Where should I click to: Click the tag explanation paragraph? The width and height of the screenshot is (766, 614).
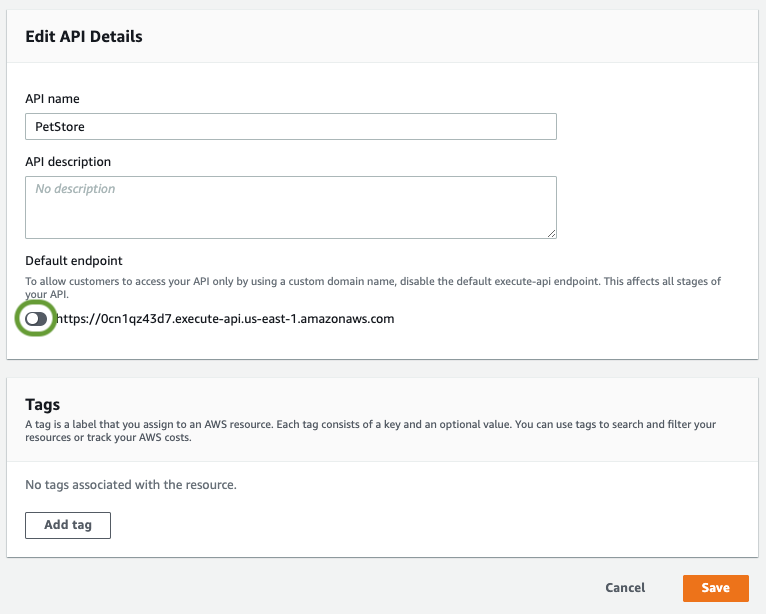[370, 430]
